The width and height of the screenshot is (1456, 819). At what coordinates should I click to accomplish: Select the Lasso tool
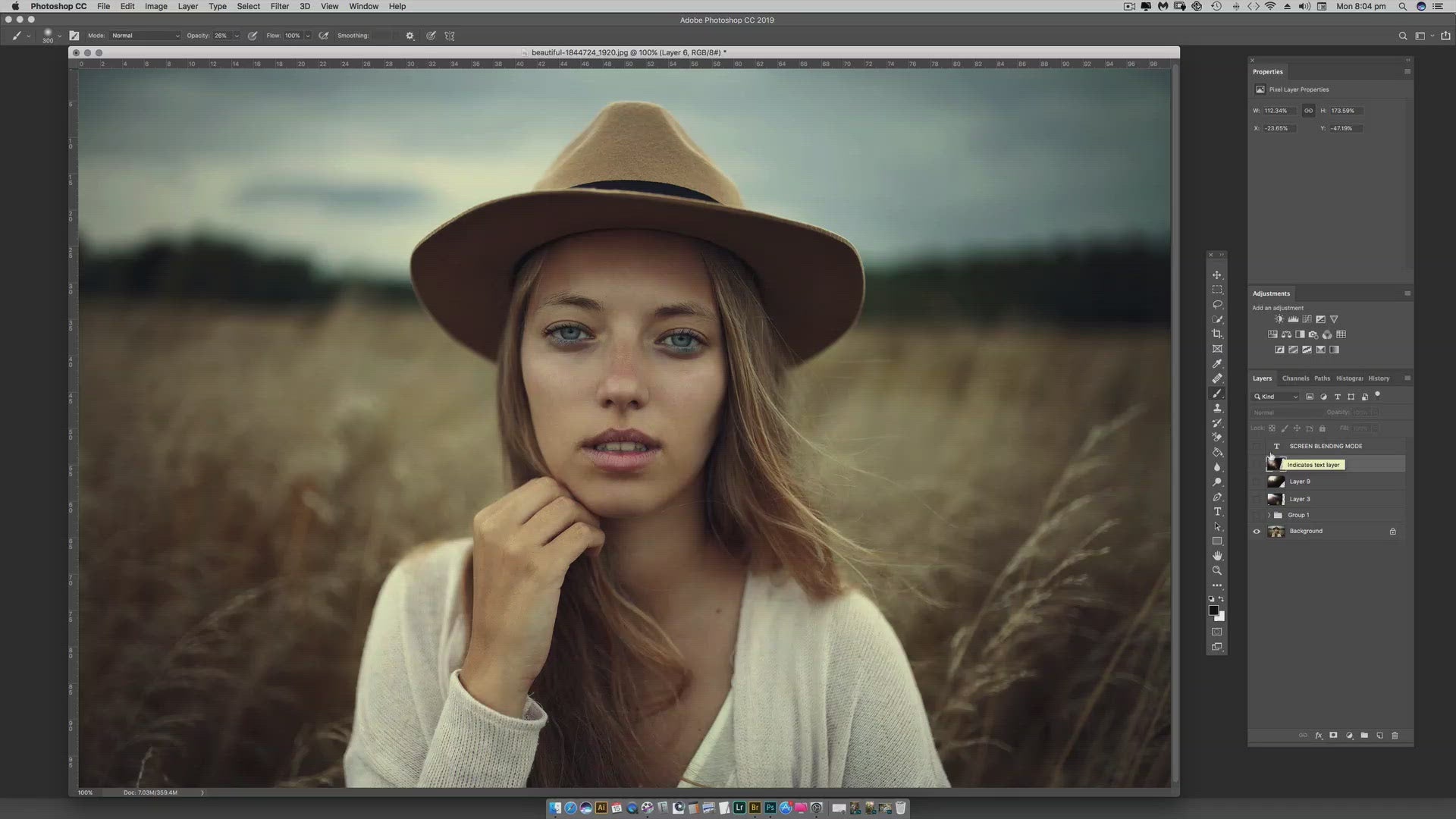tap(1217, 305)
